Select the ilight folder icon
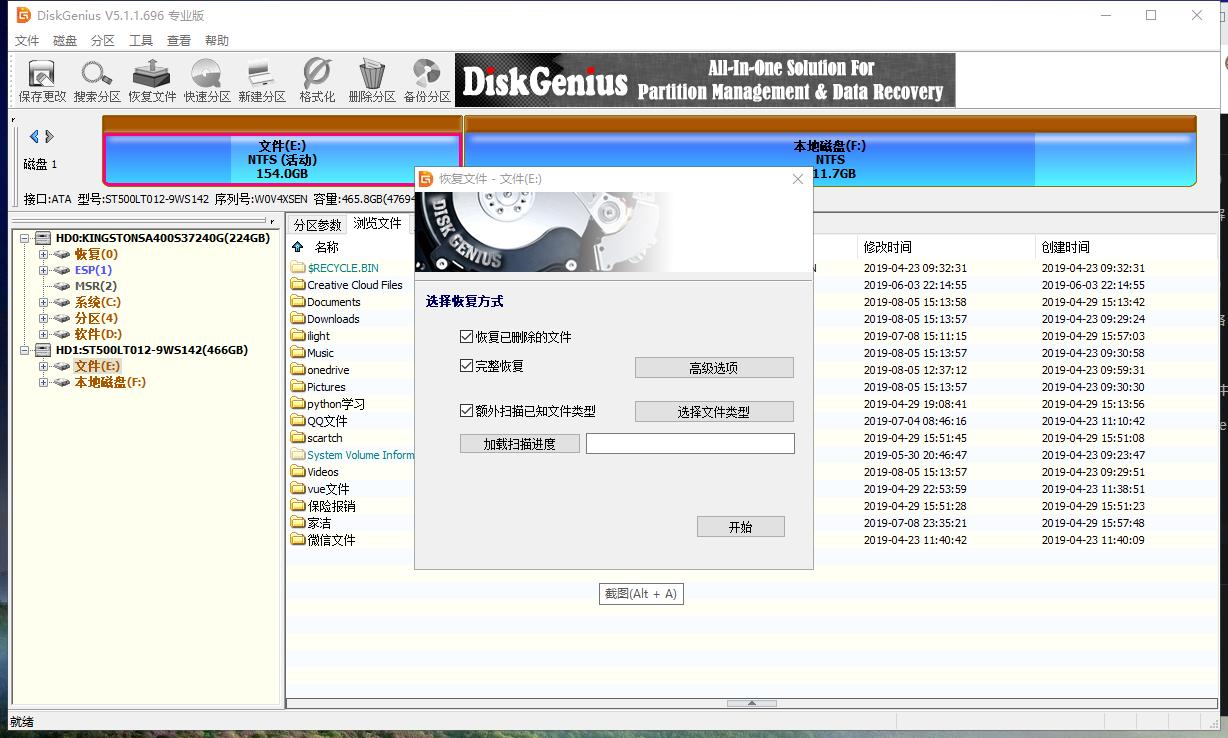This screenshot has width=1228, height=738. pos(298,336)
